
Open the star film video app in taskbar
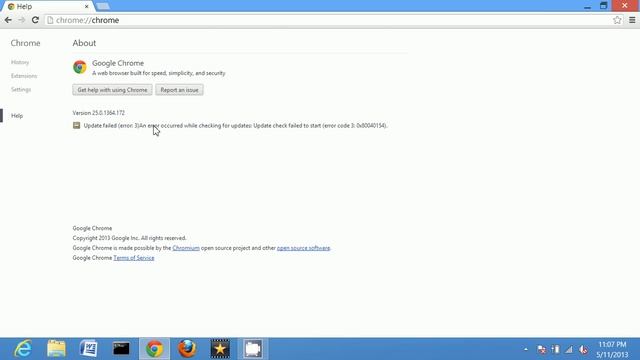tap(220, 349)
